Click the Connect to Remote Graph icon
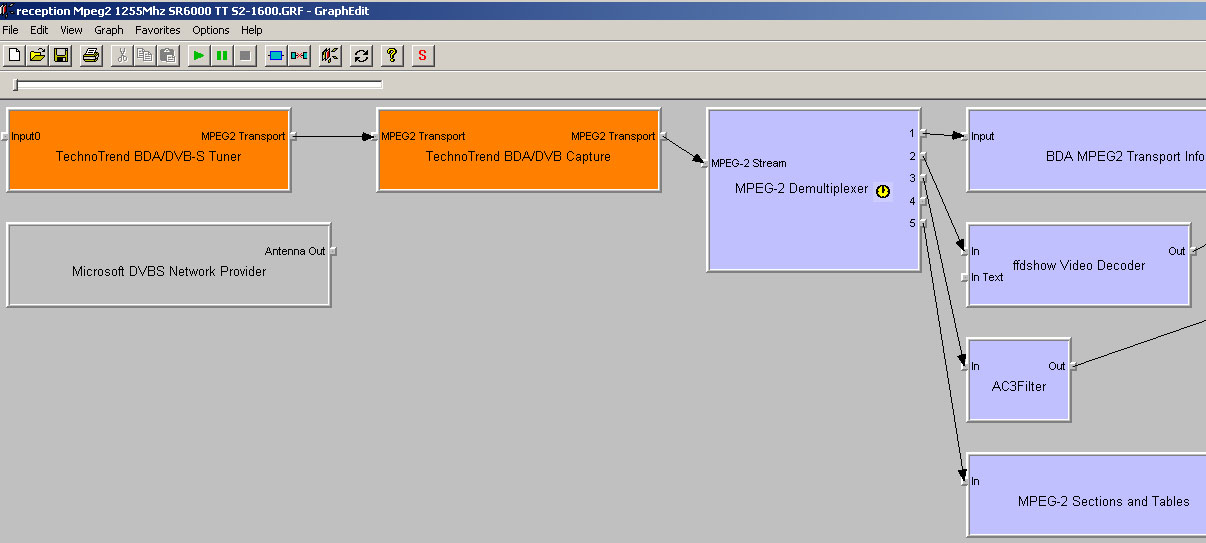Image resolution: width=1206 pixels, height=543 pixels. [x=330, y=56]
